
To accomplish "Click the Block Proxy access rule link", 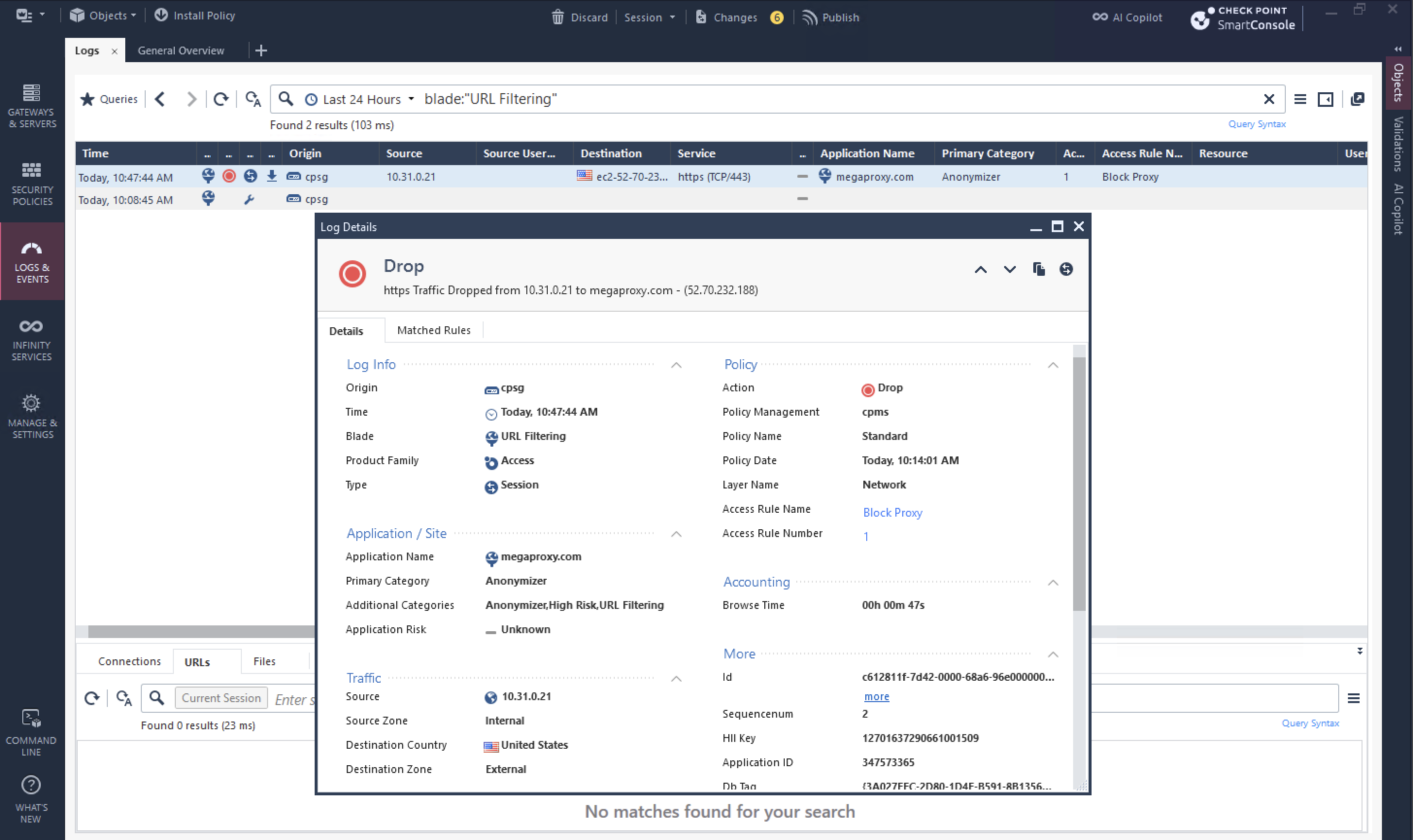I will [892, 512].
